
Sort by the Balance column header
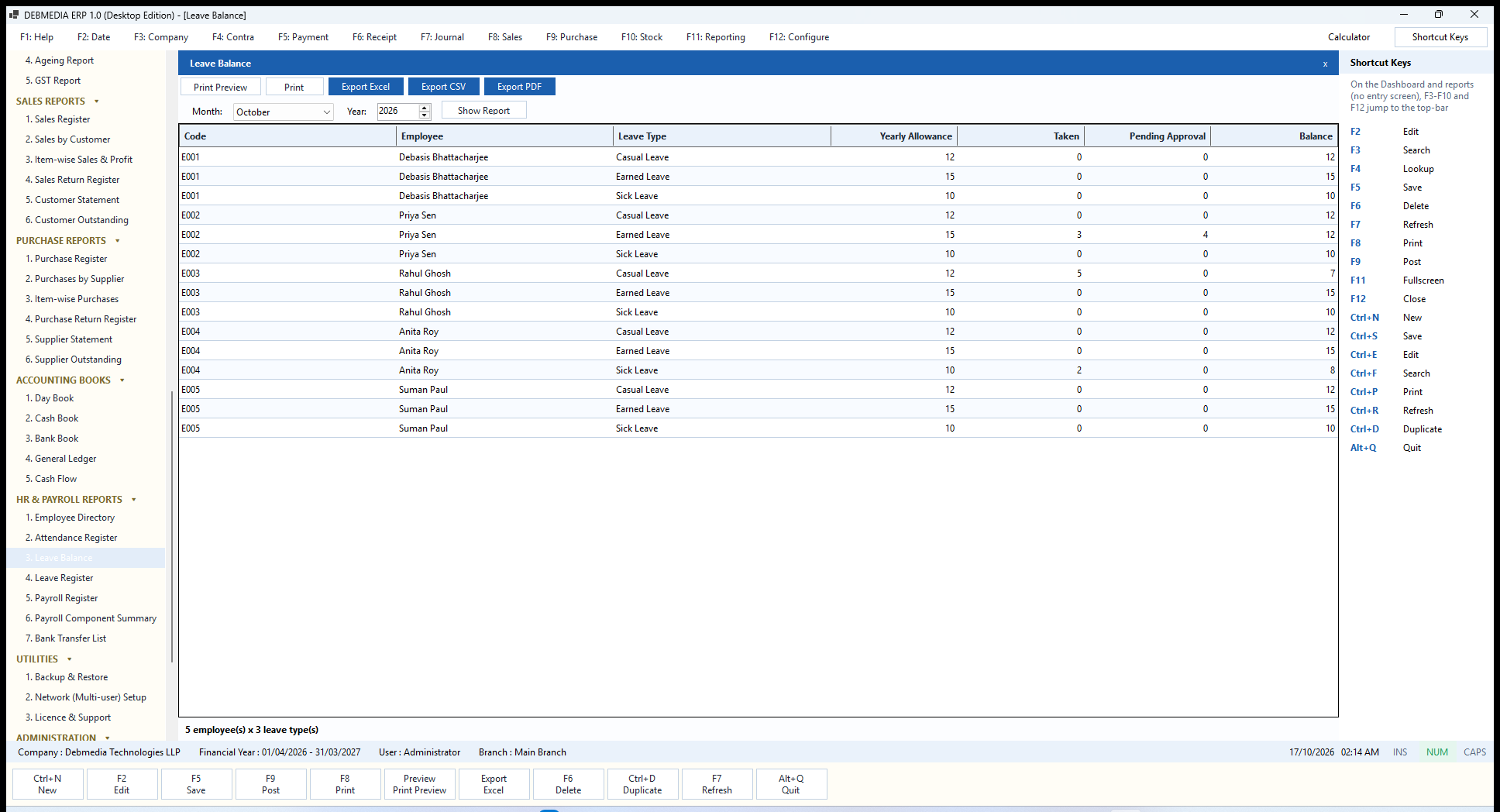(1274, 136)
